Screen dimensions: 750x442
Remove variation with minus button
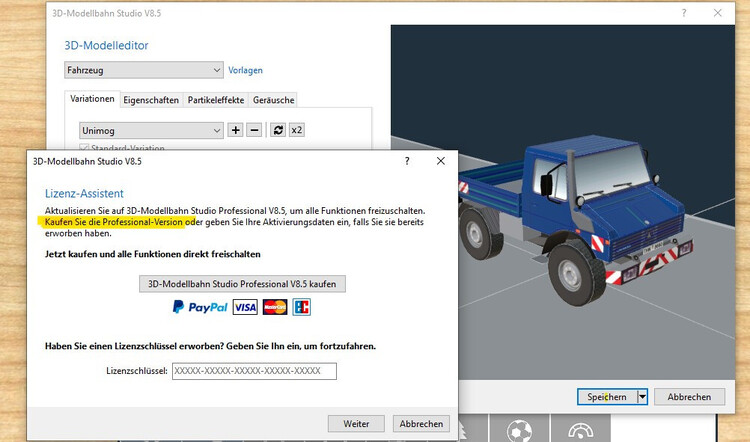254,130
